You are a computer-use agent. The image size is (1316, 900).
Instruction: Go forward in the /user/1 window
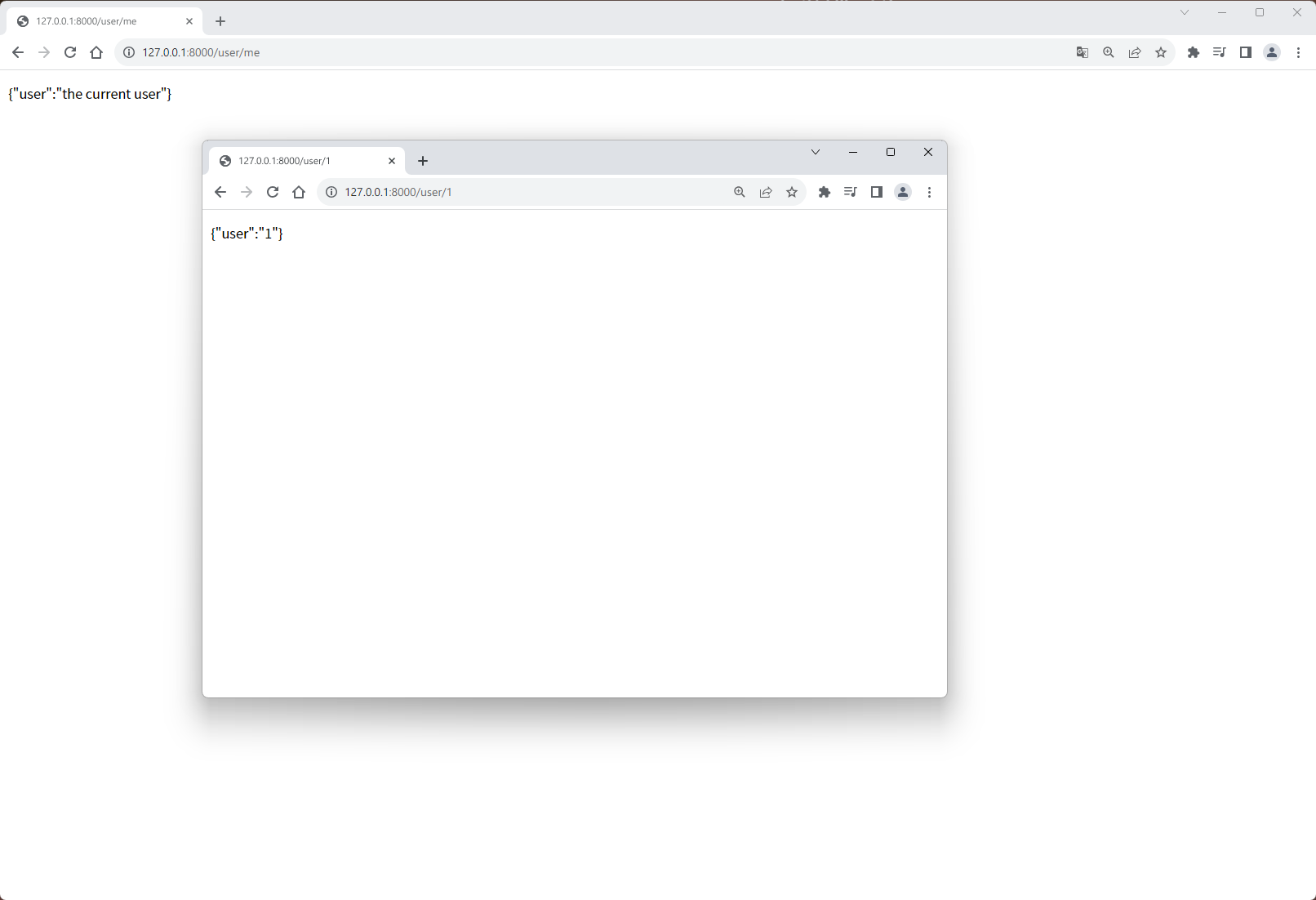click(x=247, y=192)
